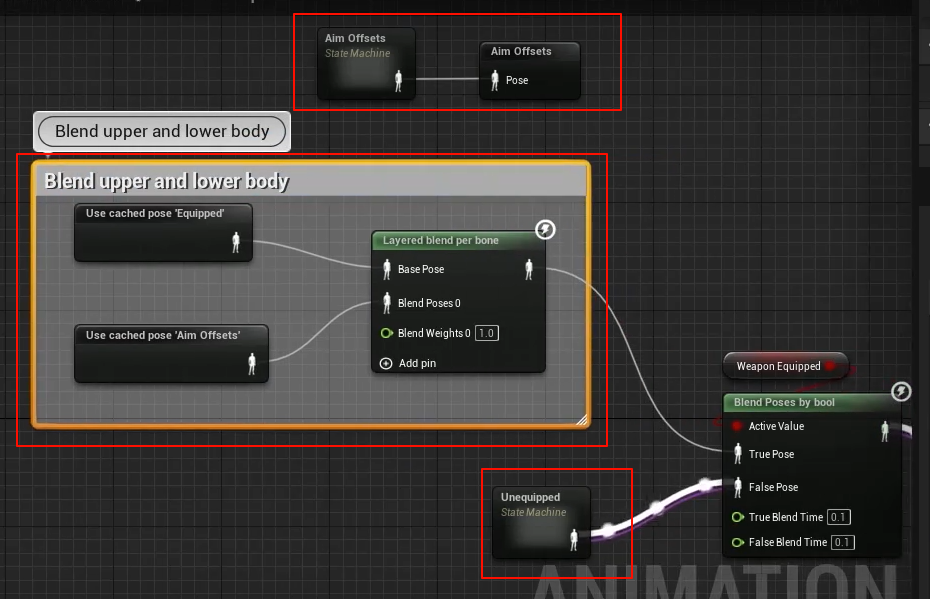The image size is (930, 599).
Task: Click the Layered blend per bone output pose pin
Action: coord(529,269)
